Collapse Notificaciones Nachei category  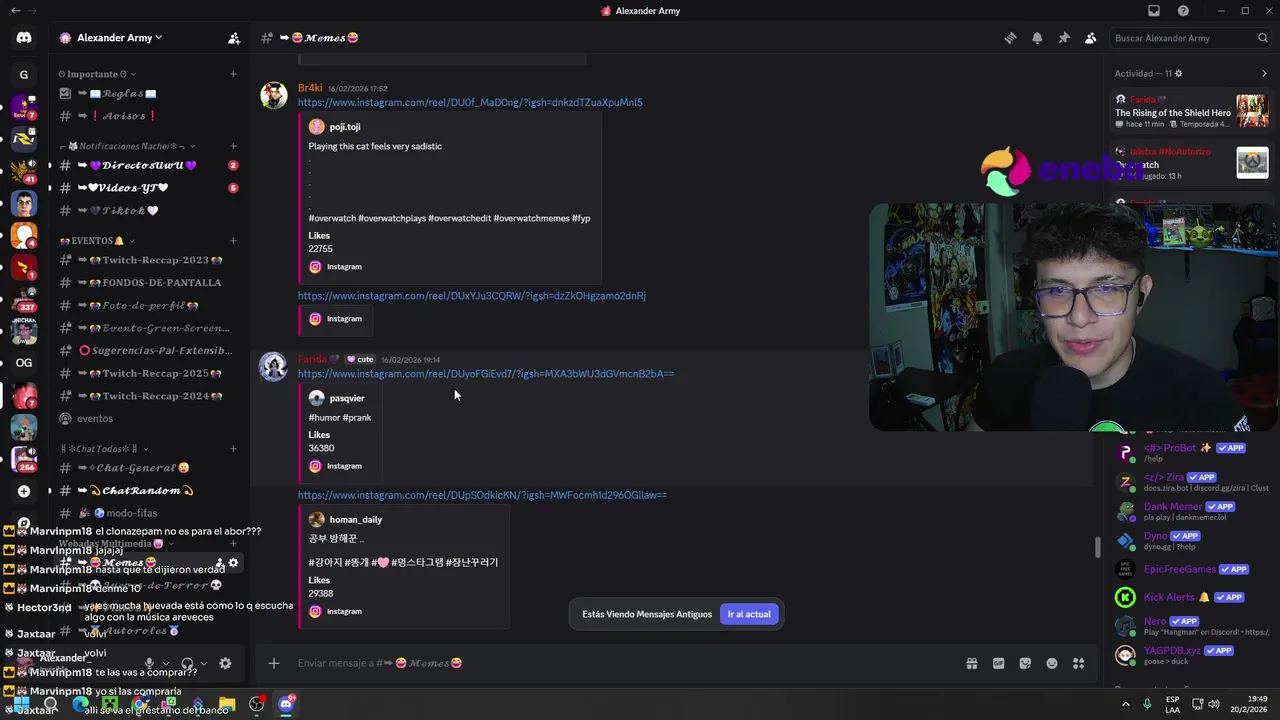[128, 146]
